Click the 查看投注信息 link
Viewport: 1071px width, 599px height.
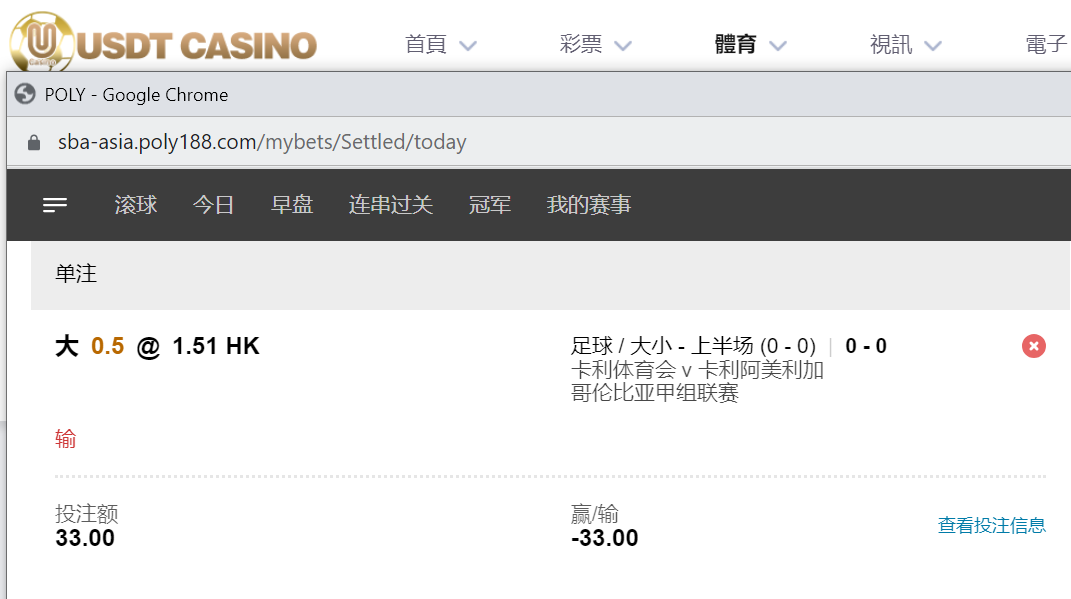click(992, 525)
